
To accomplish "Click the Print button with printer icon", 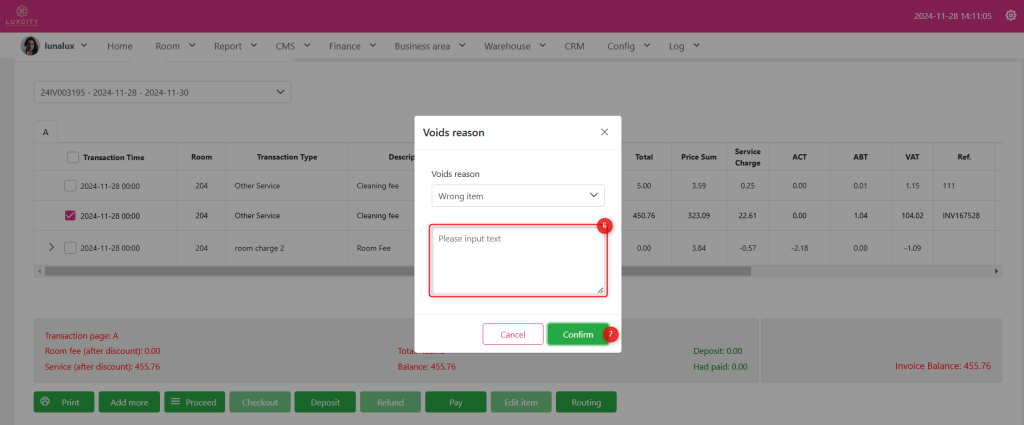I will [64, 402].
